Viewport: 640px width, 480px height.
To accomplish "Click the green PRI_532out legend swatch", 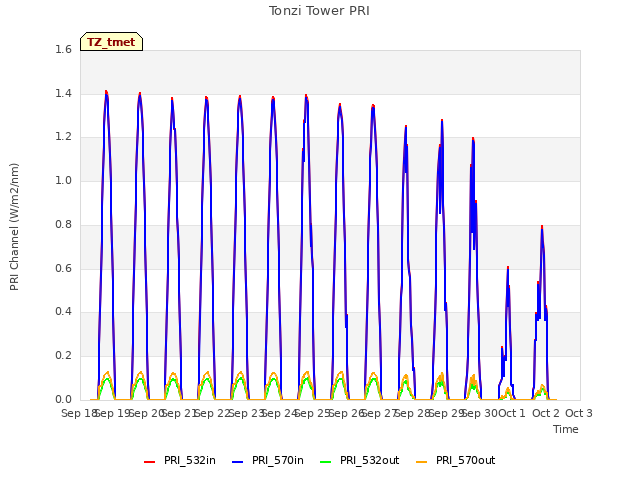I will (326, 462).
